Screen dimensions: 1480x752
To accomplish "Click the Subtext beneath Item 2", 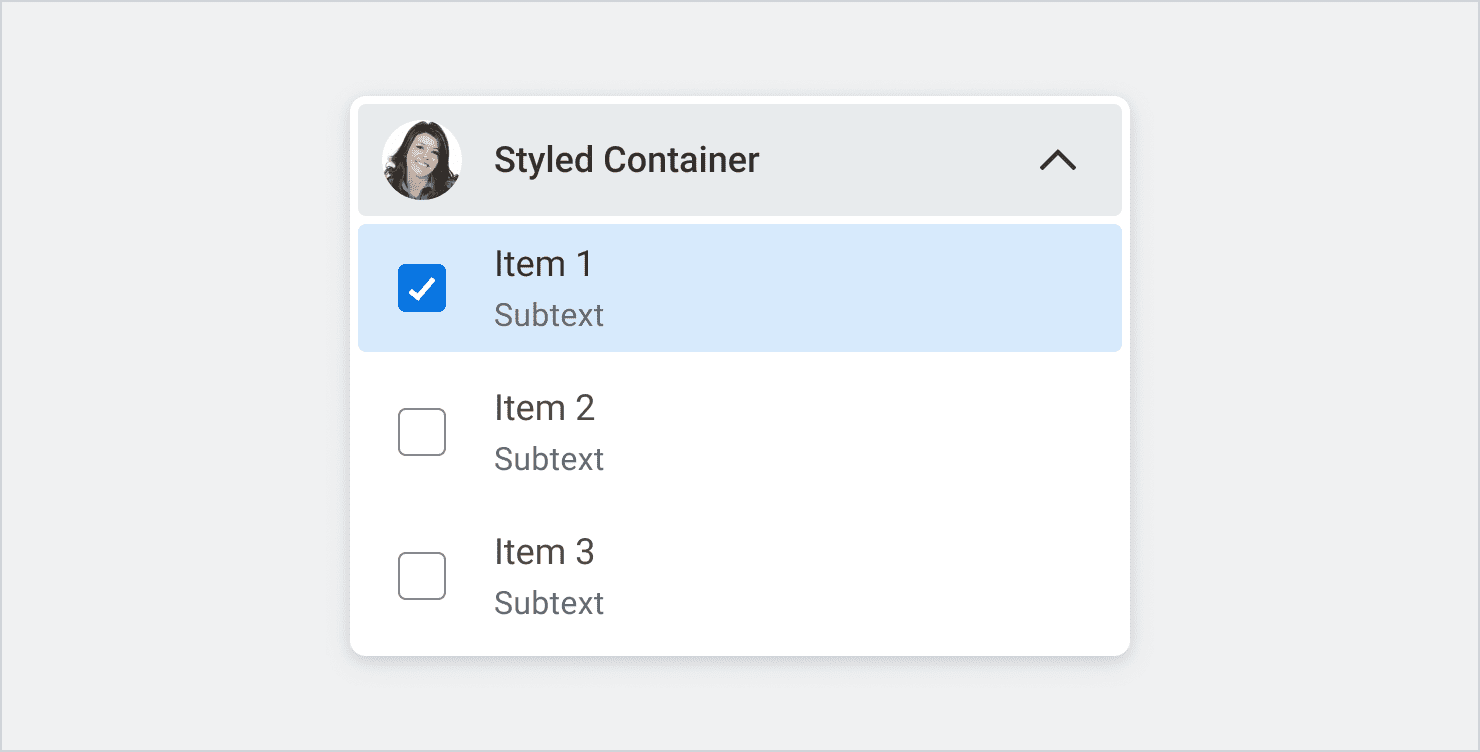I will coord(549,459).
